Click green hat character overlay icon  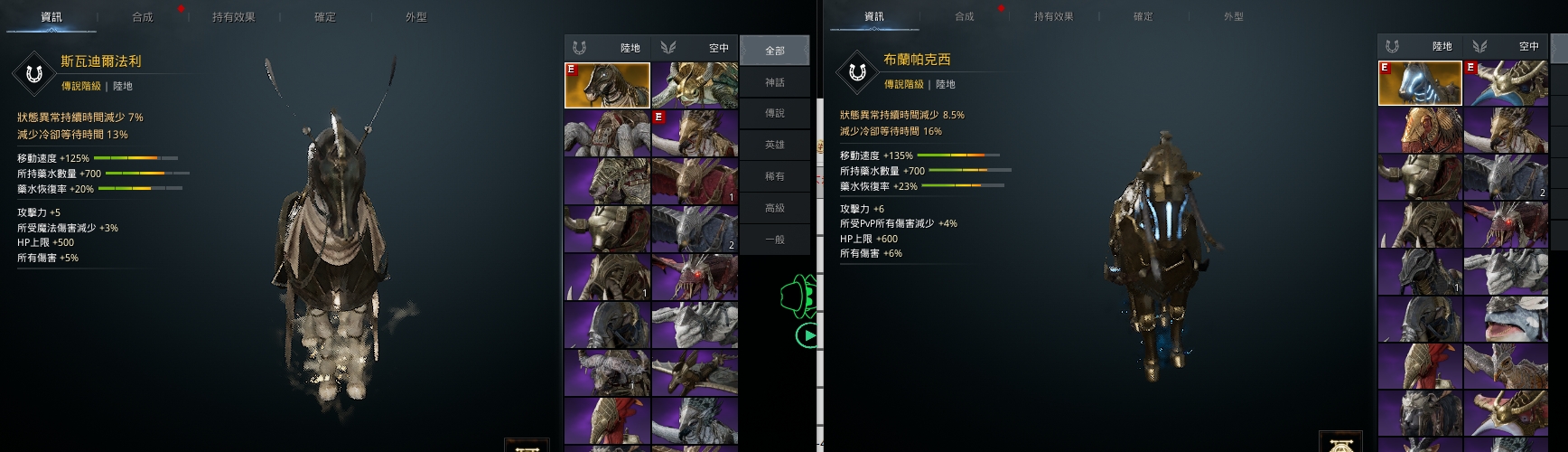coord(799,297)
